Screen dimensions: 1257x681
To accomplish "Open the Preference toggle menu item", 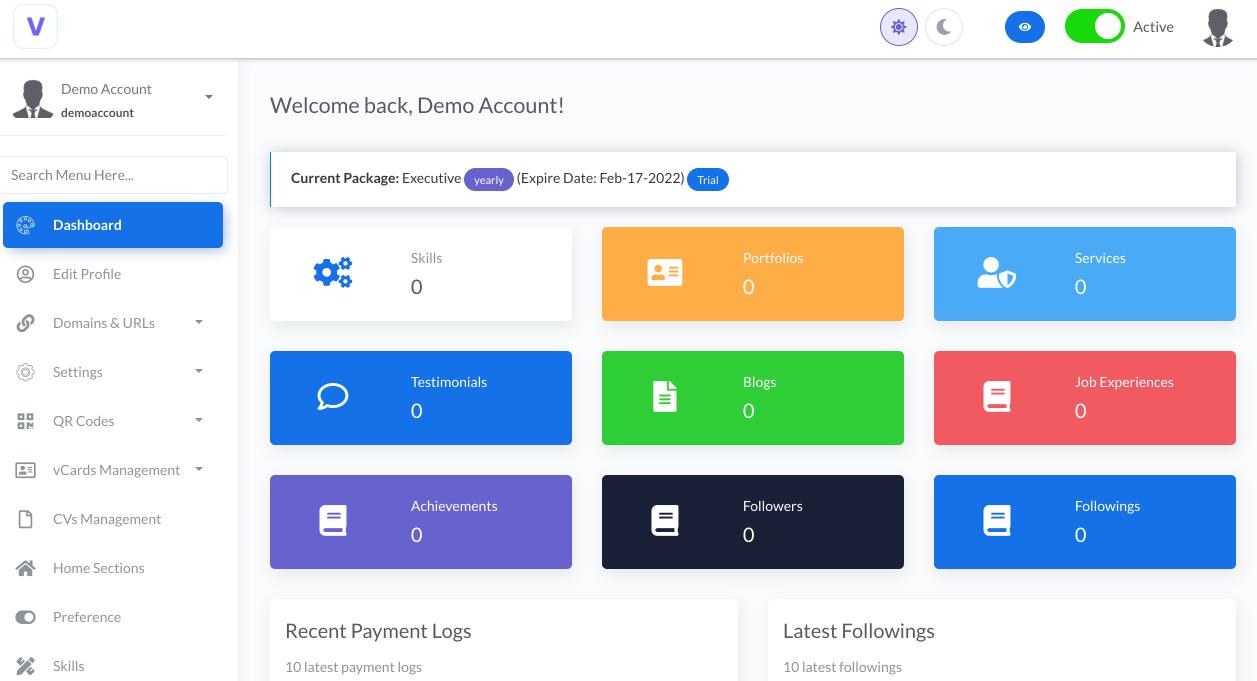I will (86, 617).
